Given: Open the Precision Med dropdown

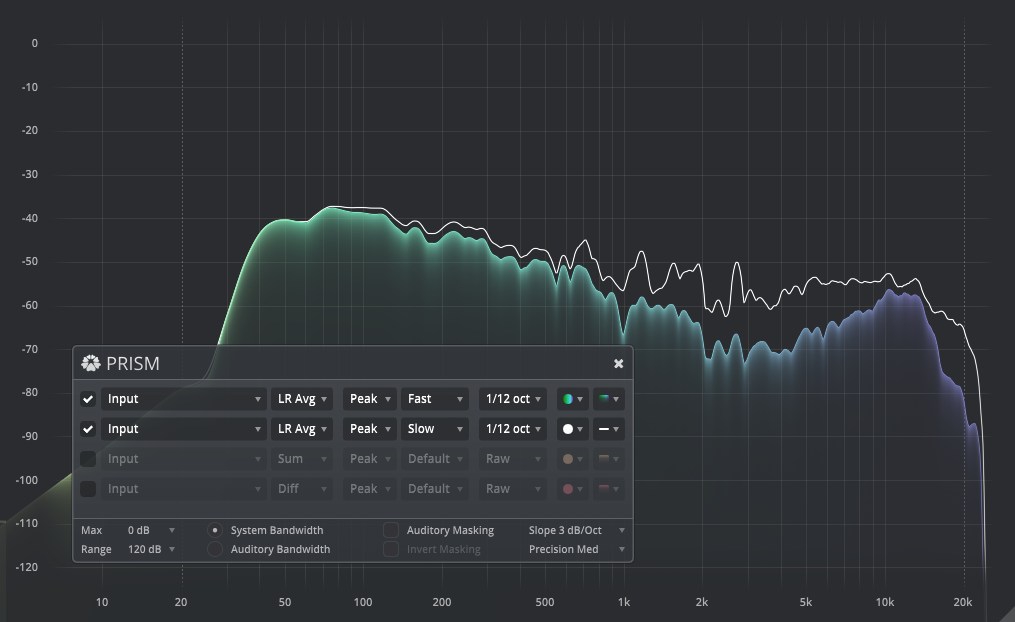Looking at the screenshot, I should click(x=576, y=549).
